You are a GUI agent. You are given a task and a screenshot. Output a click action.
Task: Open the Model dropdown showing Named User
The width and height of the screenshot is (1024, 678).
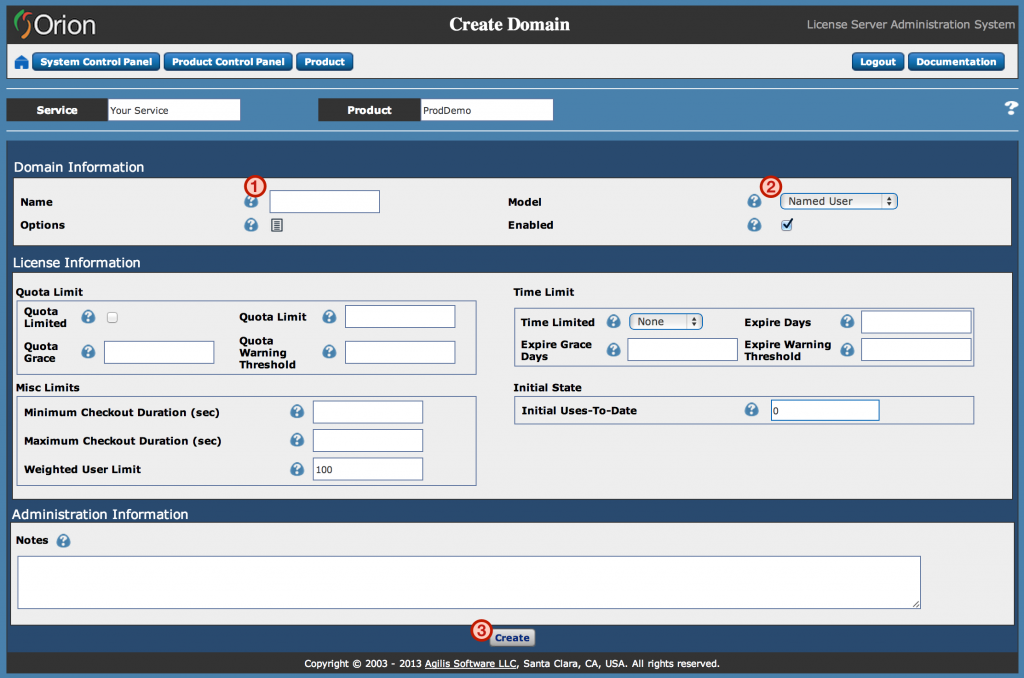click(838, 200)
